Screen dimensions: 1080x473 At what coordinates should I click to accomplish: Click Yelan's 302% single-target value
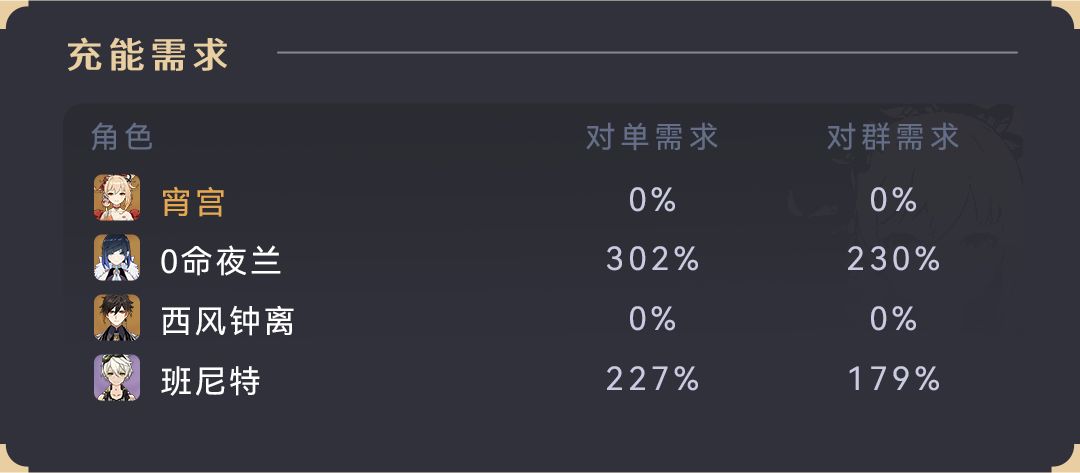click(653, 260)
